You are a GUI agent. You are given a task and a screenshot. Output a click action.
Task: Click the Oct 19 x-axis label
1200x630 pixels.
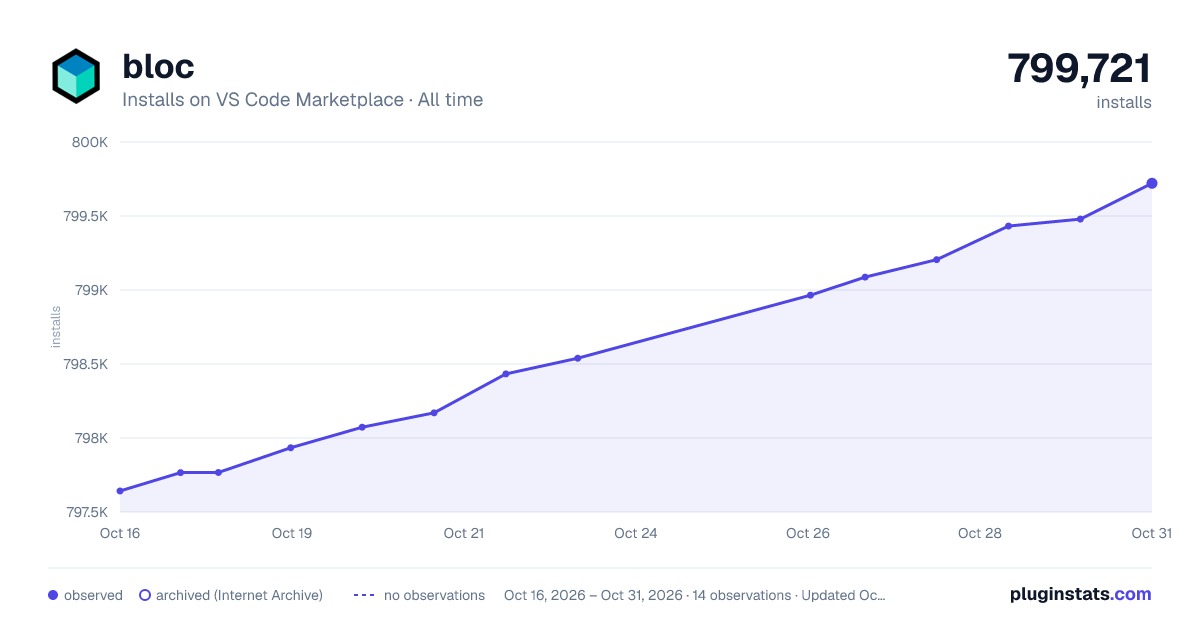pos(292,533)
